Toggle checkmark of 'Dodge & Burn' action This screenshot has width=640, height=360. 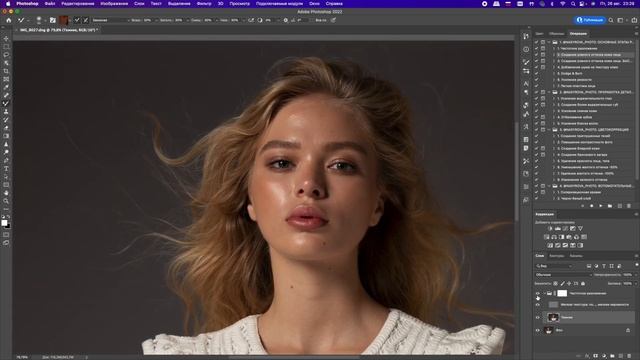tap(536, 73)
